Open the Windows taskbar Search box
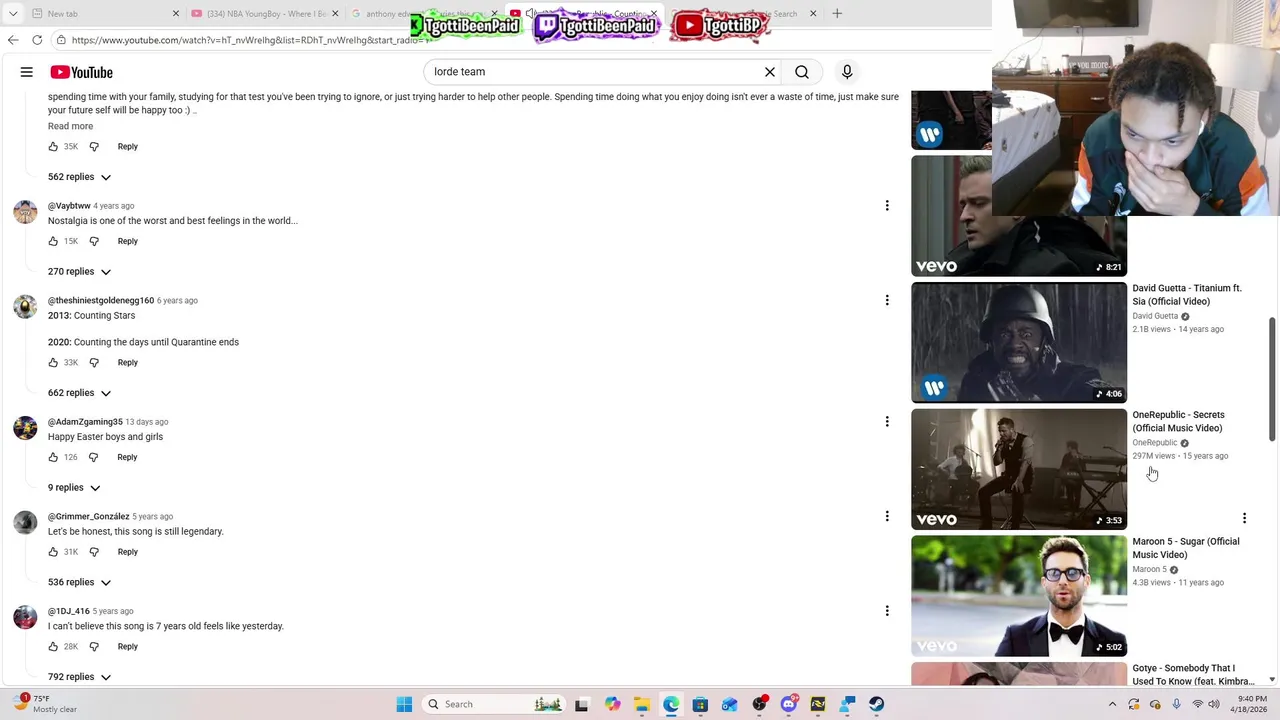The height and width of the screenshot is (720, 1280). 493,704
